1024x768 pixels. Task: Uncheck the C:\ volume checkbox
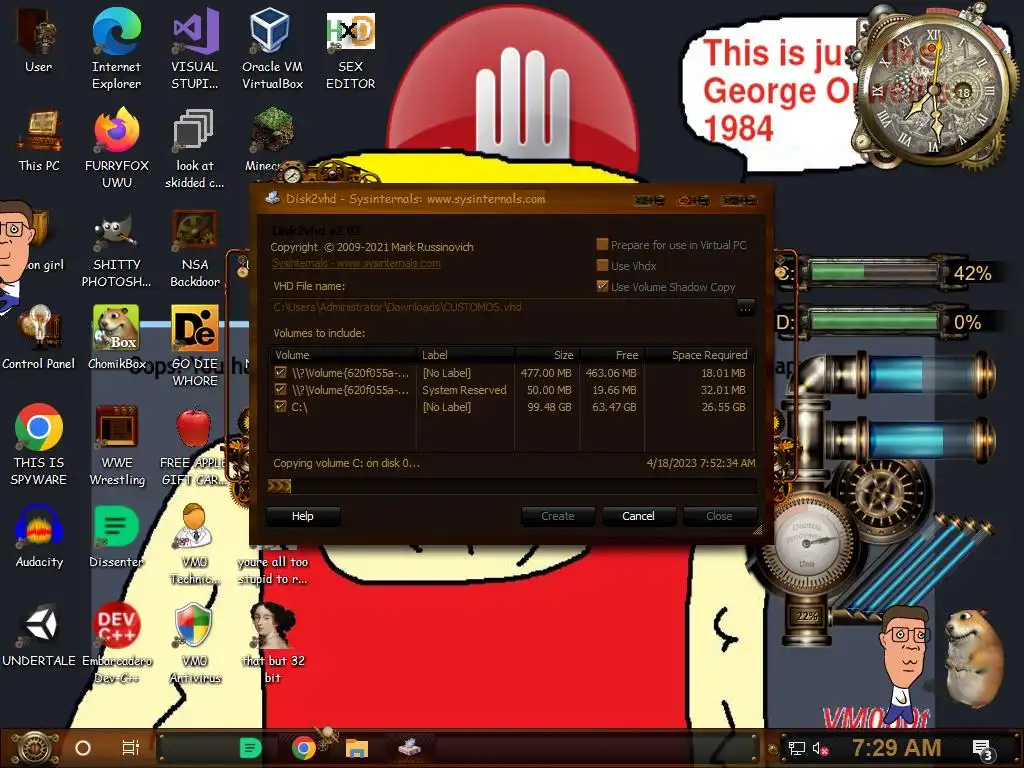pos(281,406)
